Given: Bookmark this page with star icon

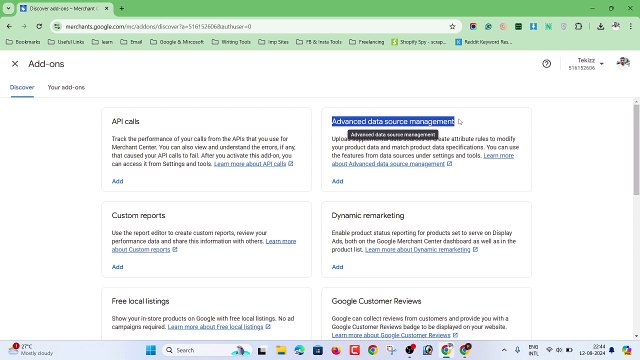Looking at the screenshot, I should 452,27.
